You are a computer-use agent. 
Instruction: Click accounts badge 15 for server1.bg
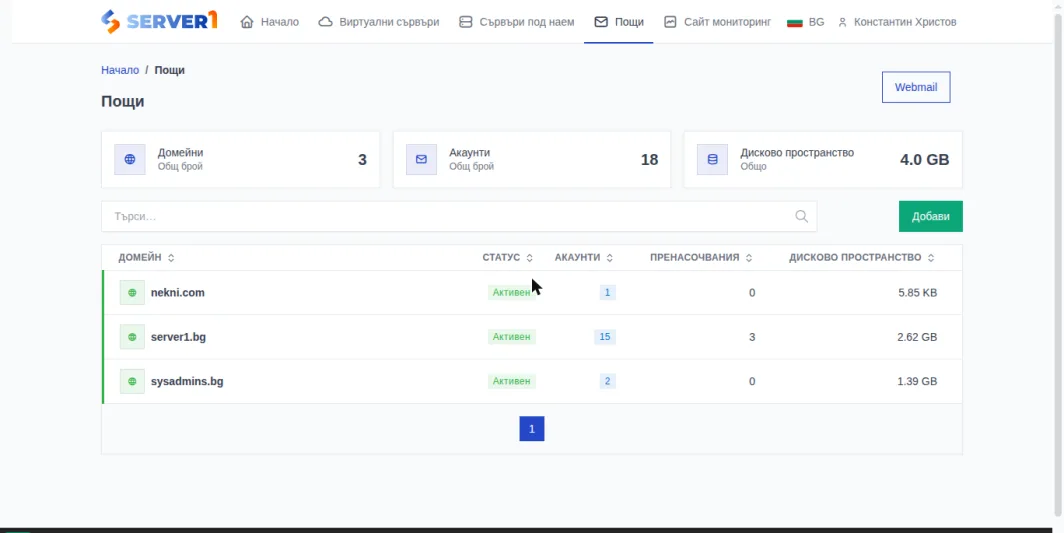point(605,337)
